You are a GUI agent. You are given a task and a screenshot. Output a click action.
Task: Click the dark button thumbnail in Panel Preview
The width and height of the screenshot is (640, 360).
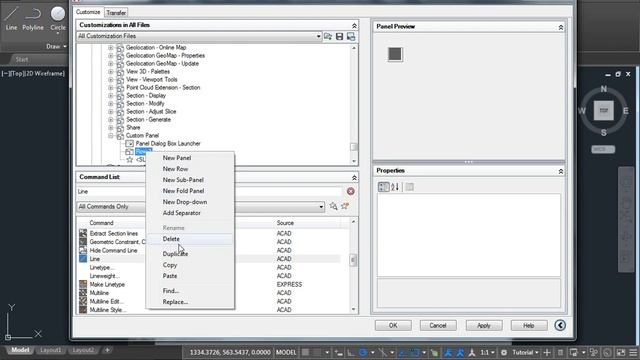(395, 54)
